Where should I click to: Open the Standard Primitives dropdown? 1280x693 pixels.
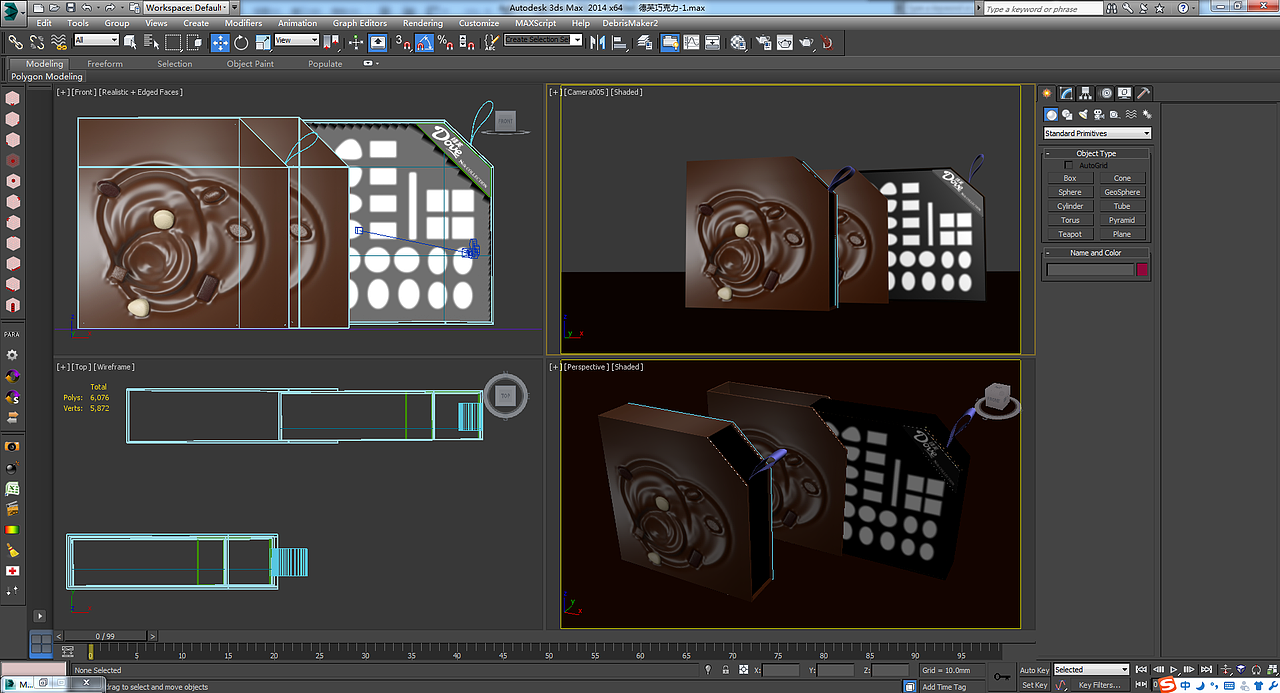coord(1097,133)
